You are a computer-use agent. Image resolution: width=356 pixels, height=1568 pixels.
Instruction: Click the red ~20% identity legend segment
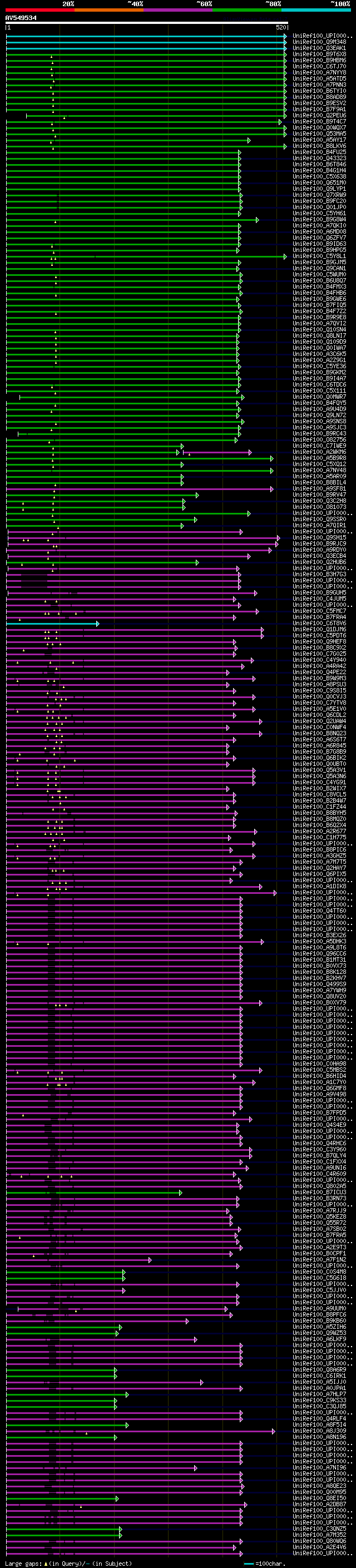(39, 10)
